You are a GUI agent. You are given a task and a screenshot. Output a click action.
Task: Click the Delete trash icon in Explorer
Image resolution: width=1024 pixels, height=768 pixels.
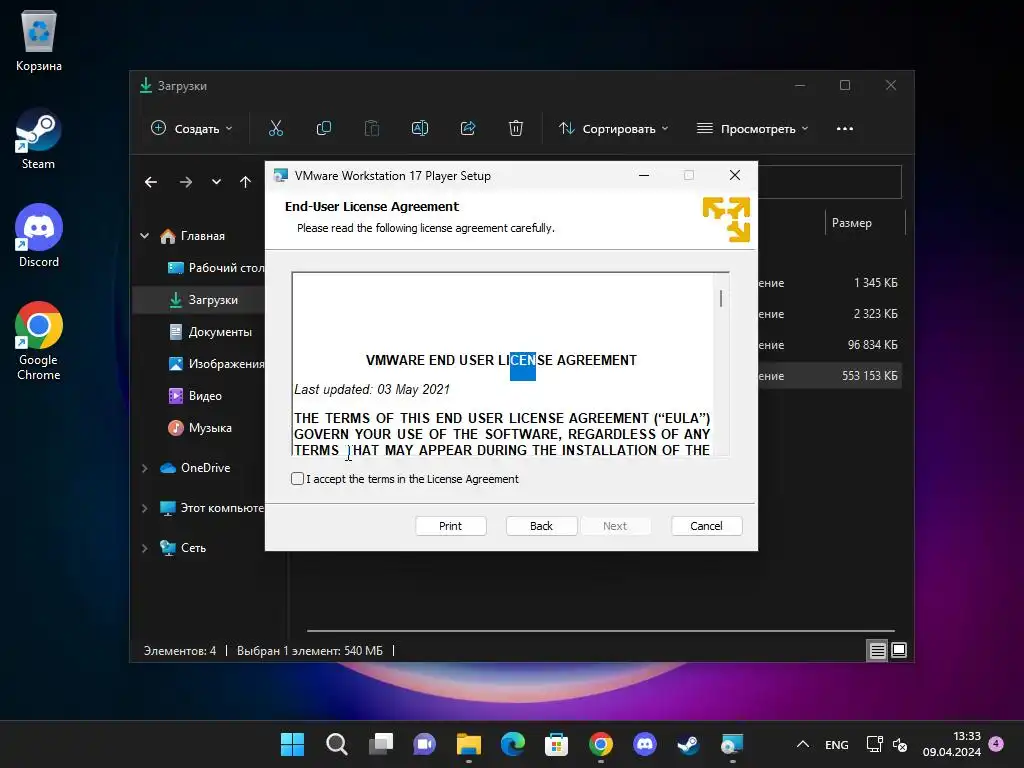516,129
